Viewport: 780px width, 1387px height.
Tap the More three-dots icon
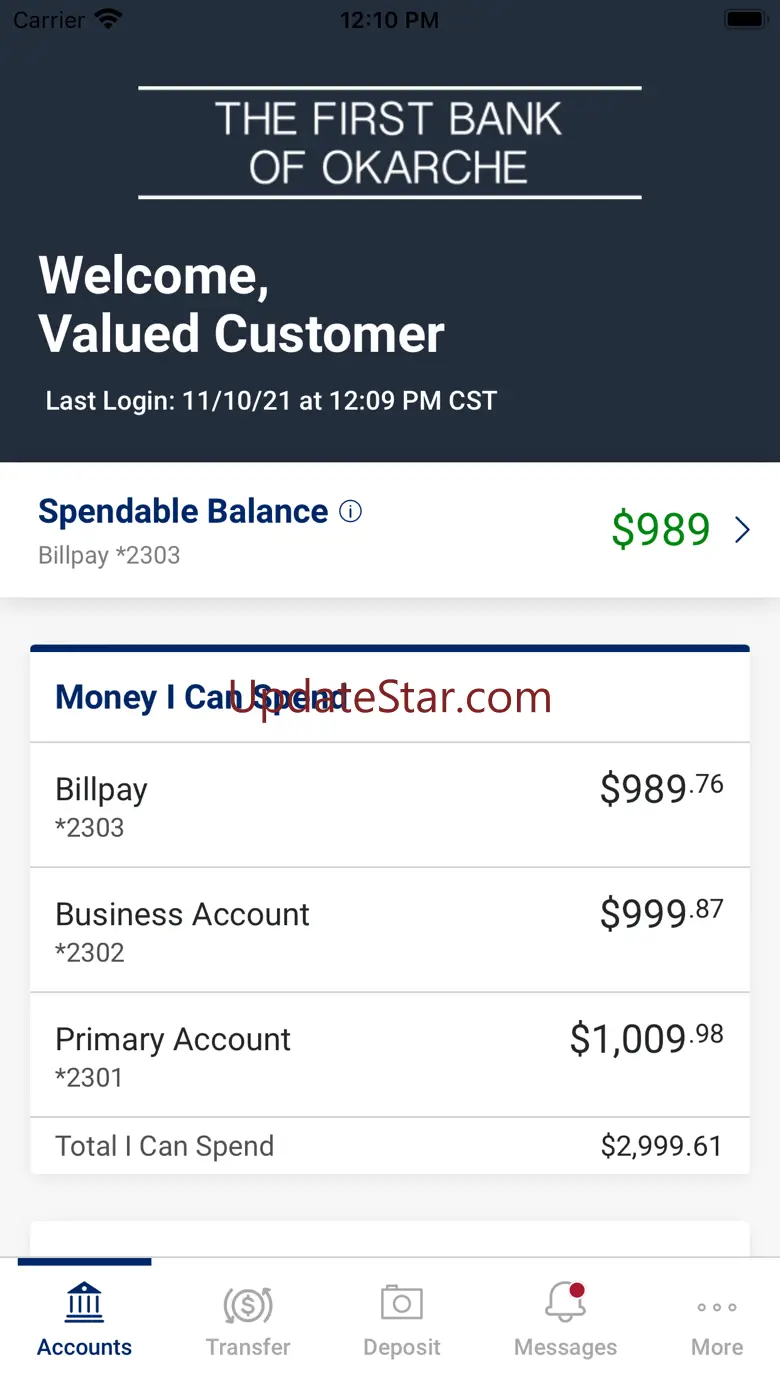tap(717, 1307)
